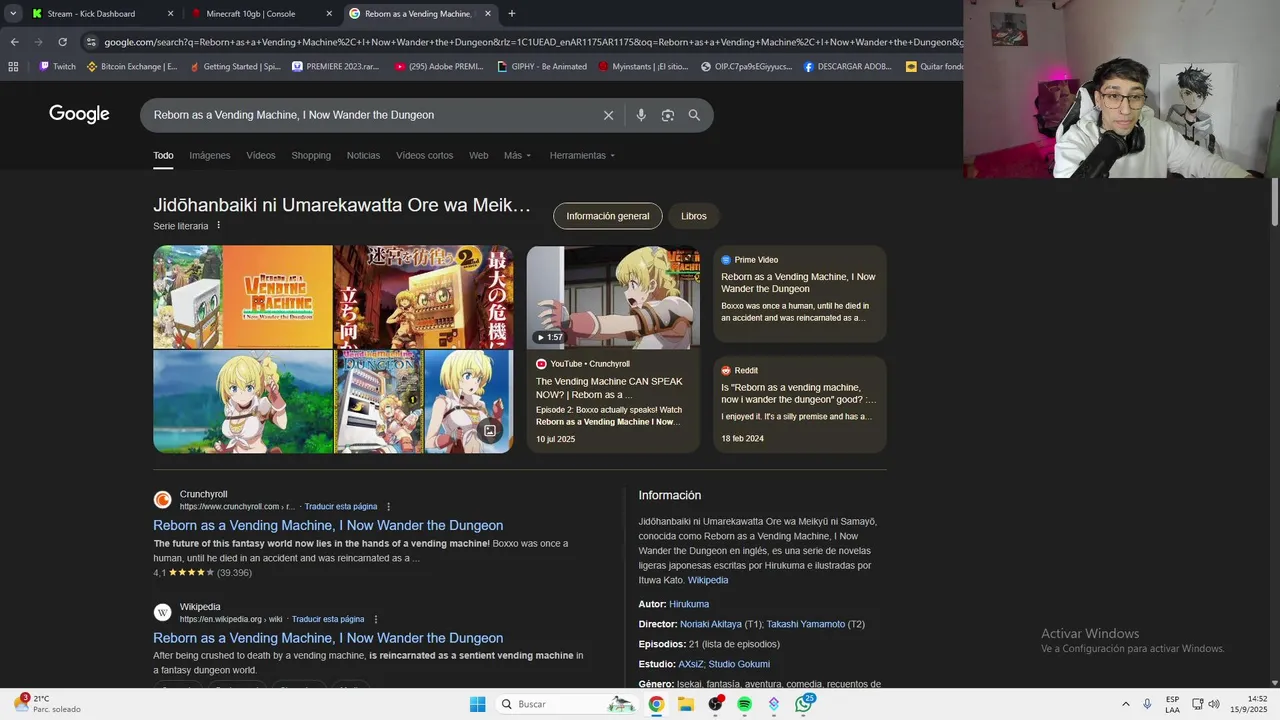Go back with the browser back arrow
Image resolution: width=1280 pixels, height=720 pixels.
(x=14, y=42)
